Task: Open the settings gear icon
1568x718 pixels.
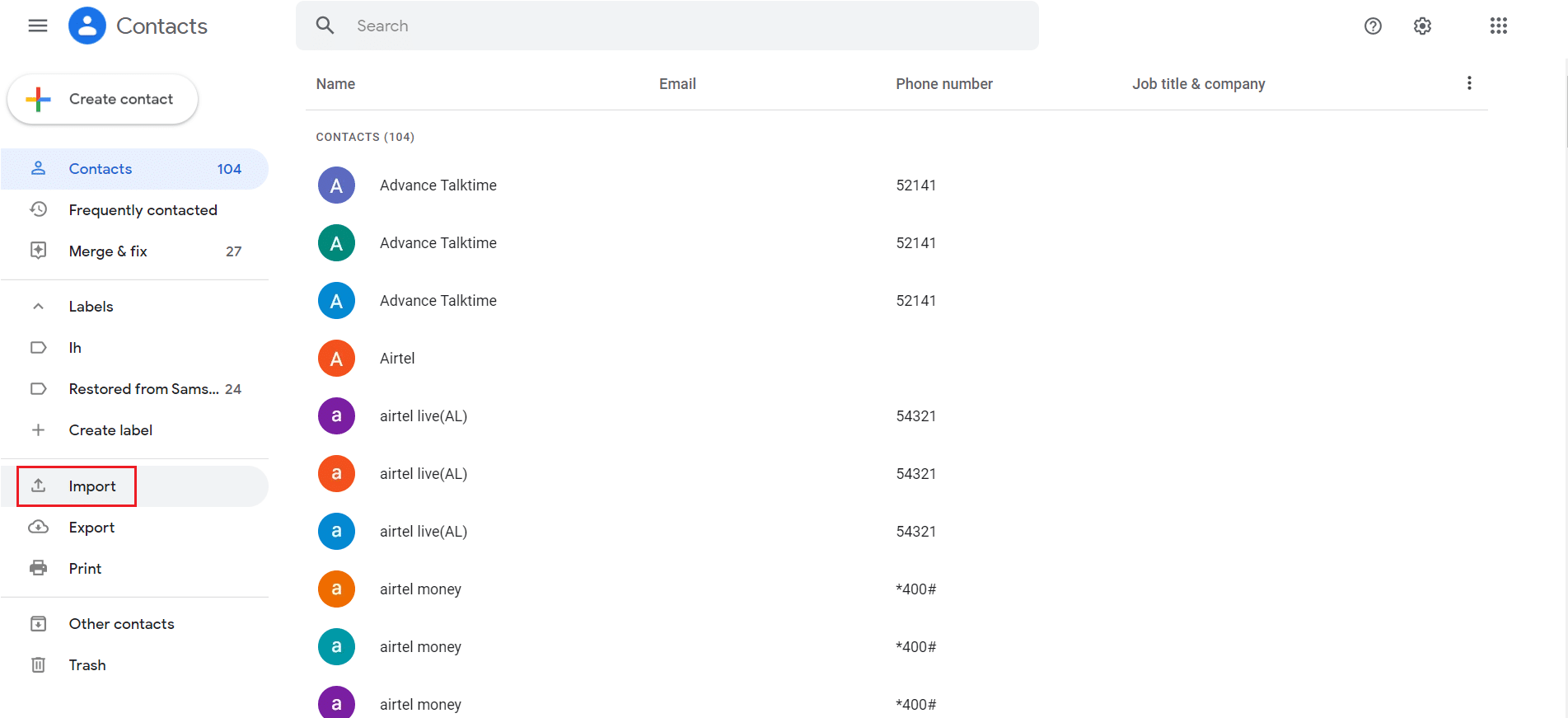Action: click(1422, 26)
